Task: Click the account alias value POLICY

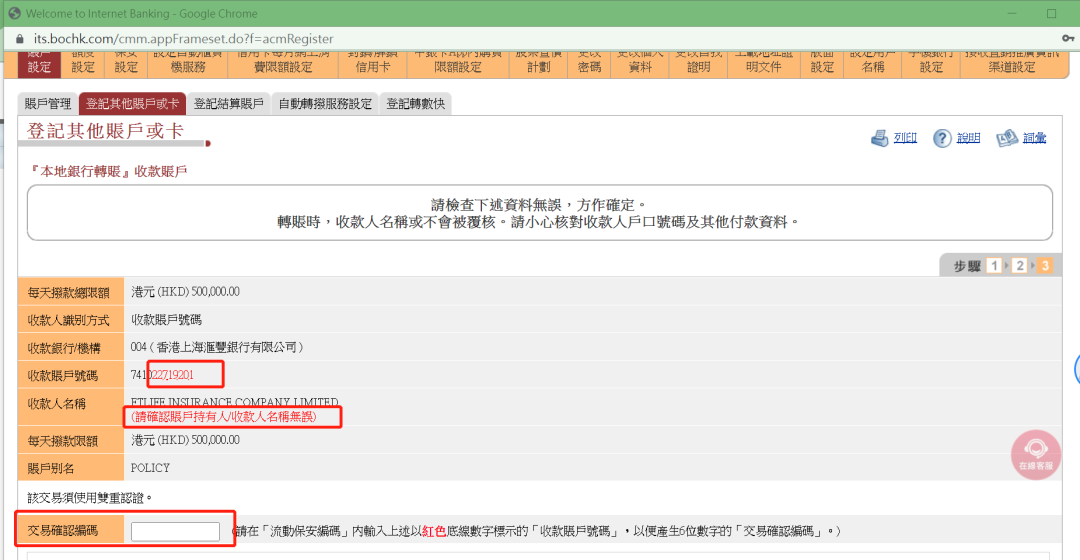Action: point(150,468)
